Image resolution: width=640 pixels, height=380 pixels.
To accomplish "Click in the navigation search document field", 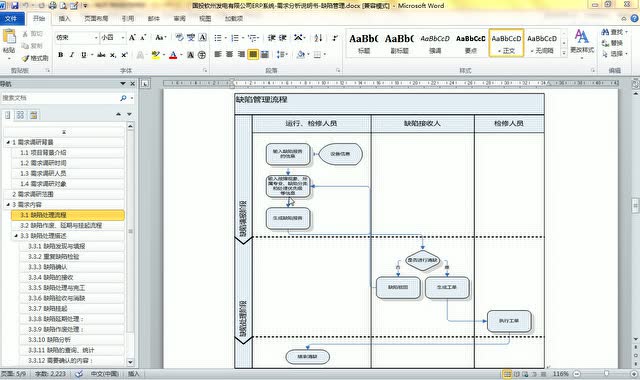I will 59,98.
